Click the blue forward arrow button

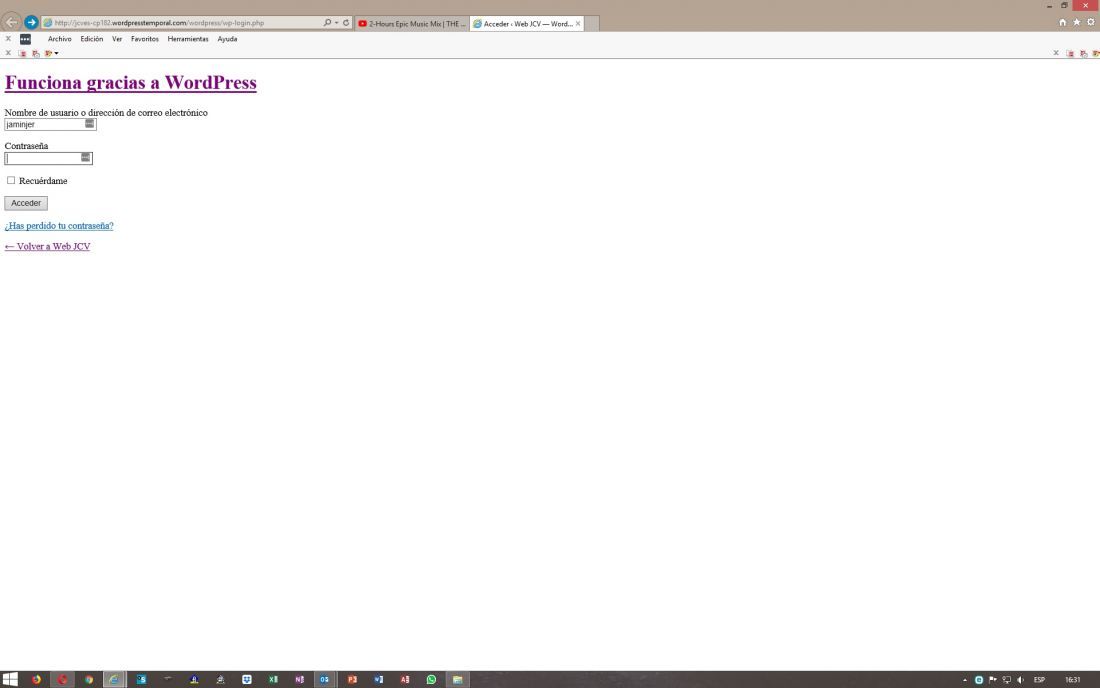coord(31,22)
